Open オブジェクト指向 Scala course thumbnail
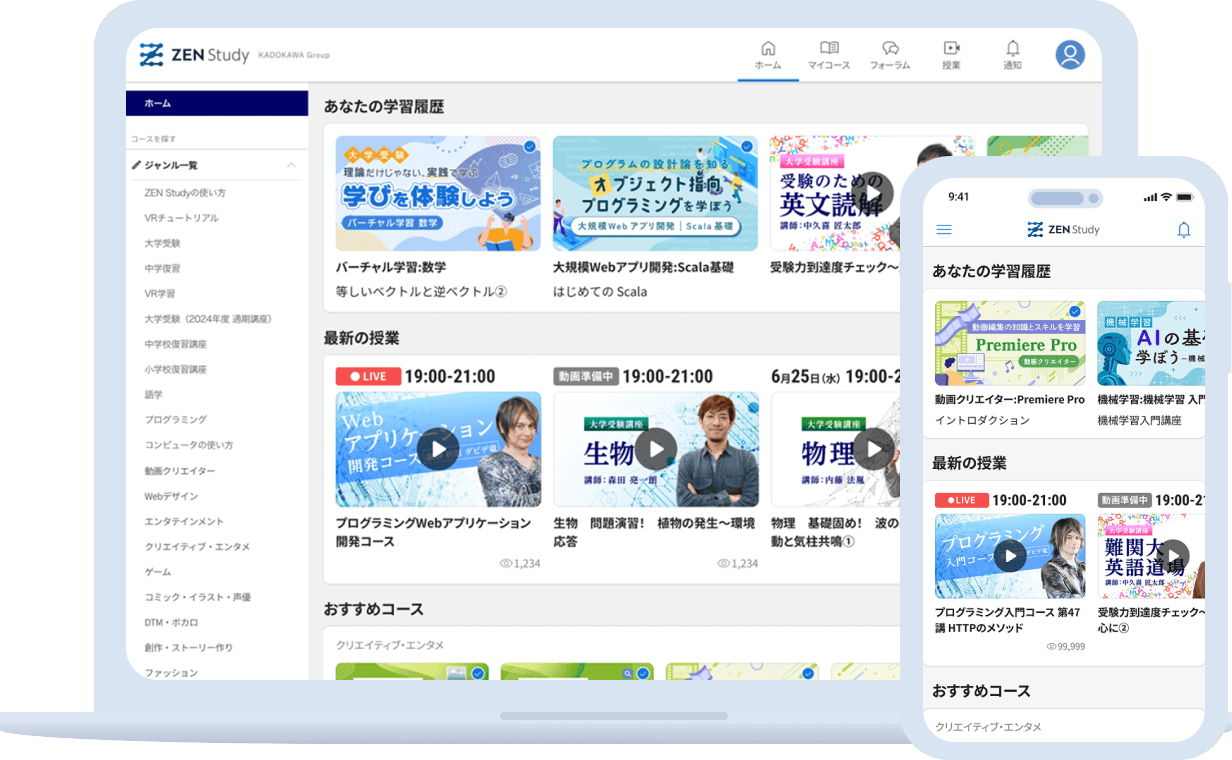Viewport: 1232px width, 760px height. click(x=655, y=194)
